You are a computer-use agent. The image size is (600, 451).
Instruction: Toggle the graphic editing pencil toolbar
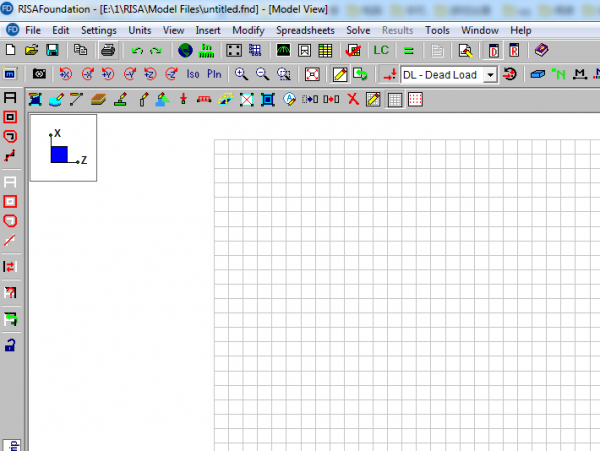[x=340, y=74]
